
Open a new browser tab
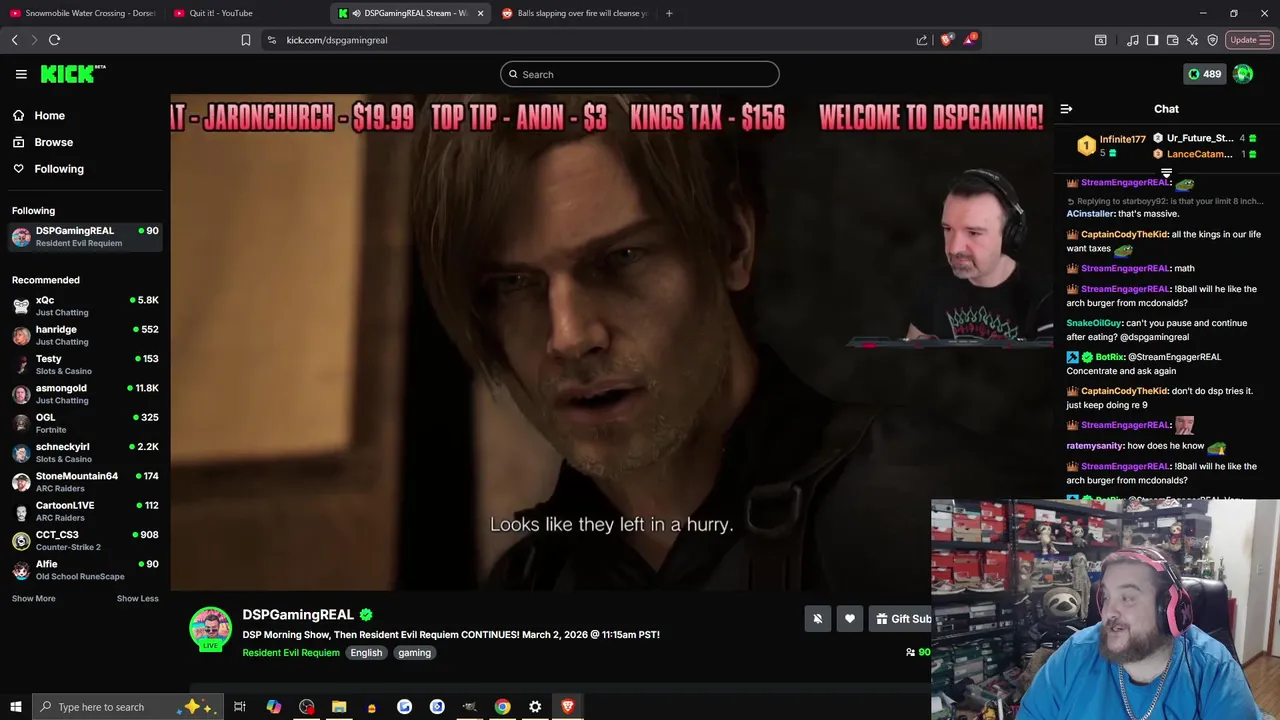click(x=669, y=13)
